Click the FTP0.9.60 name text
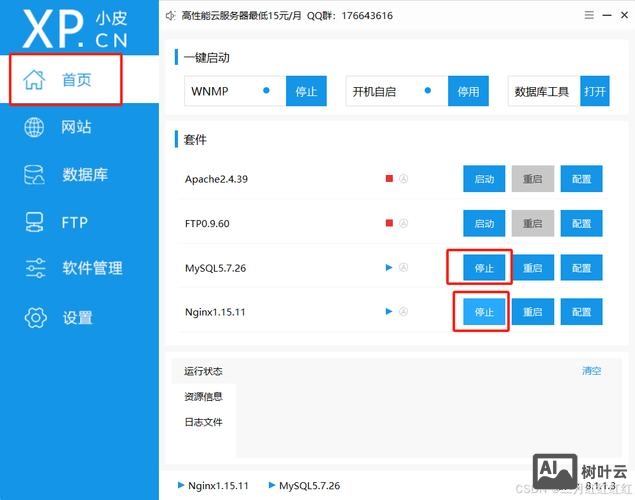 tap(207, 223)
